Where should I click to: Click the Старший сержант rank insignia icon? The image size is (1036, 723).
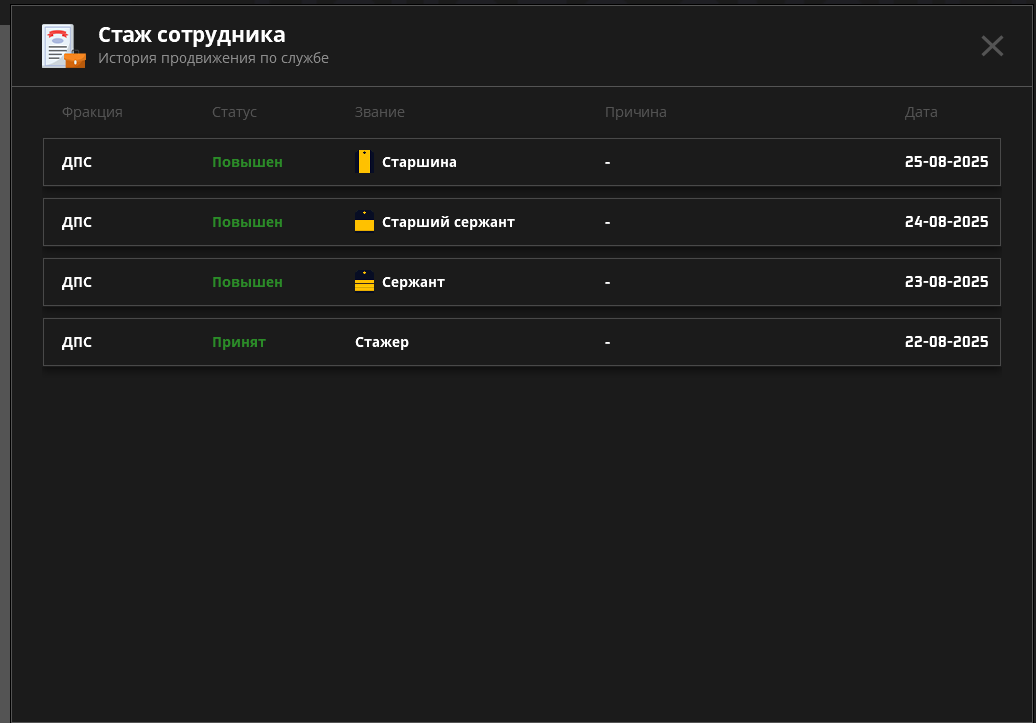click(364, 221)
